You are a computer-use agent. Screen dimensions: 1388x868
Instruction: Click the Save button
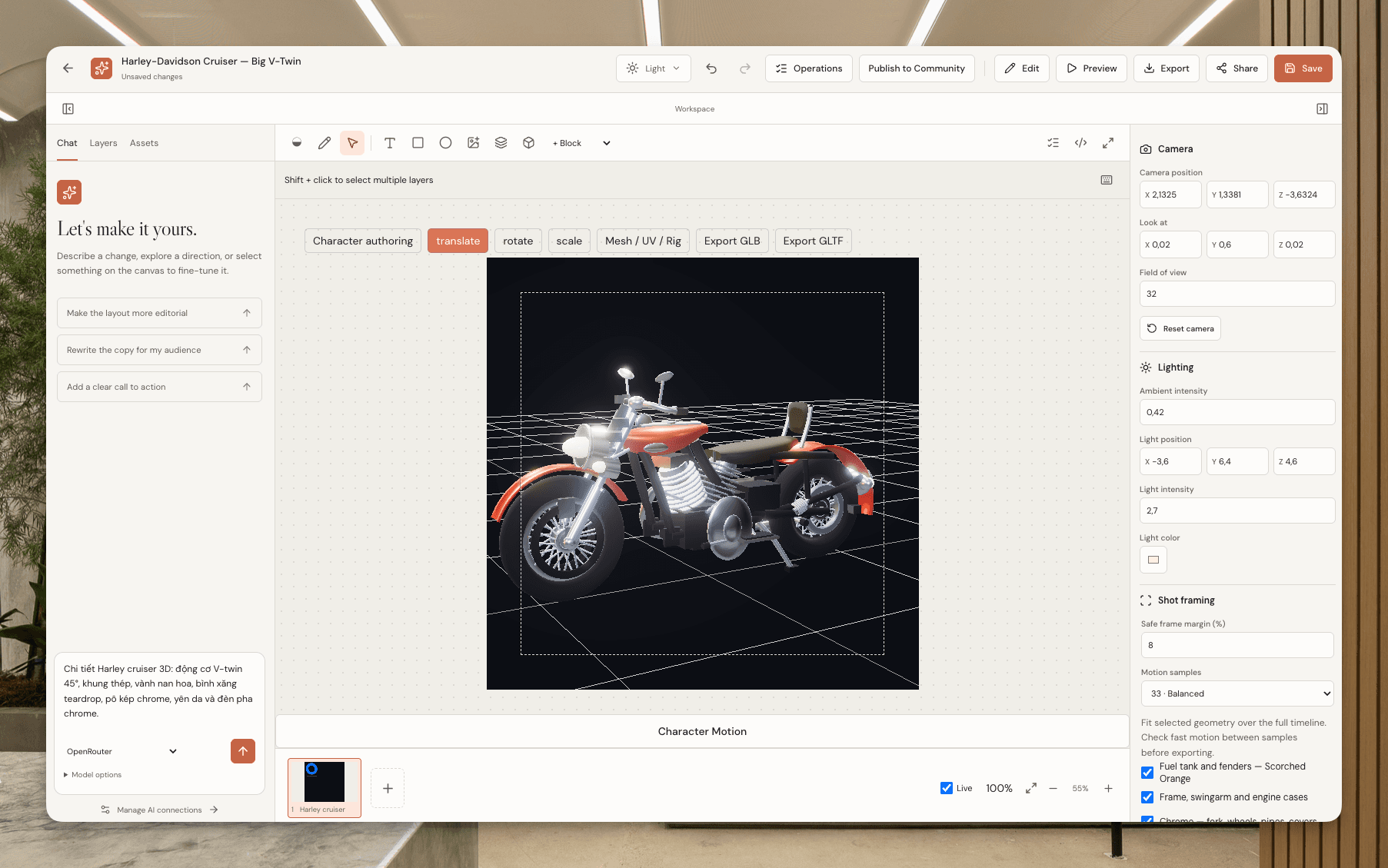point(1303,68)
